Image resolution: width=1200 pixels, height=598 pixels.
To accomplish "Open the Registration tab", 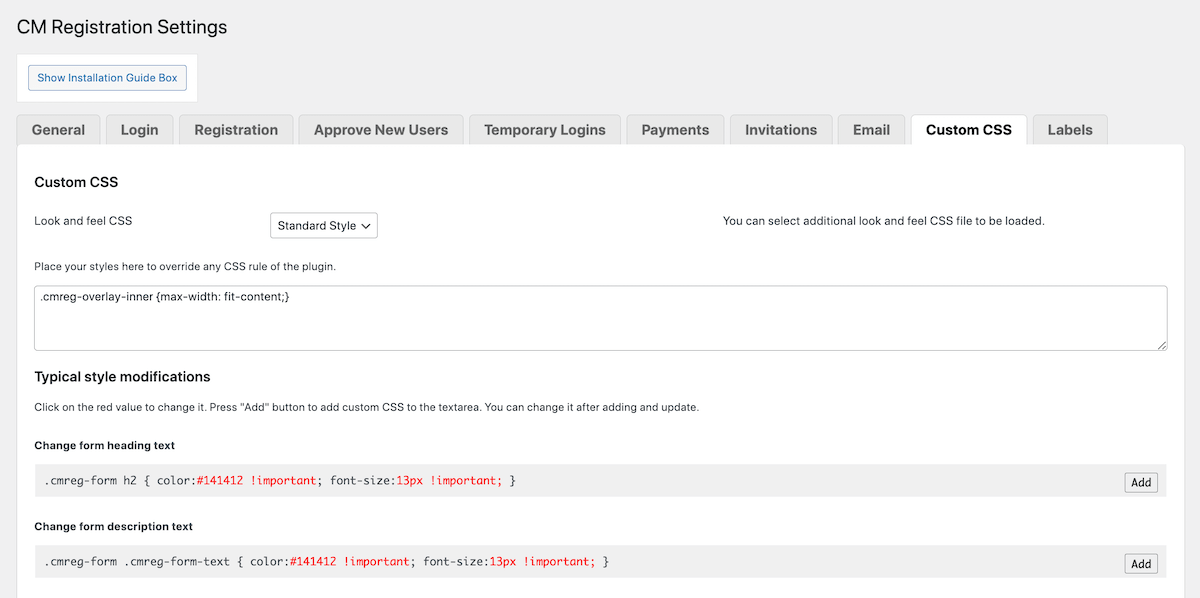I will point(236,130).
